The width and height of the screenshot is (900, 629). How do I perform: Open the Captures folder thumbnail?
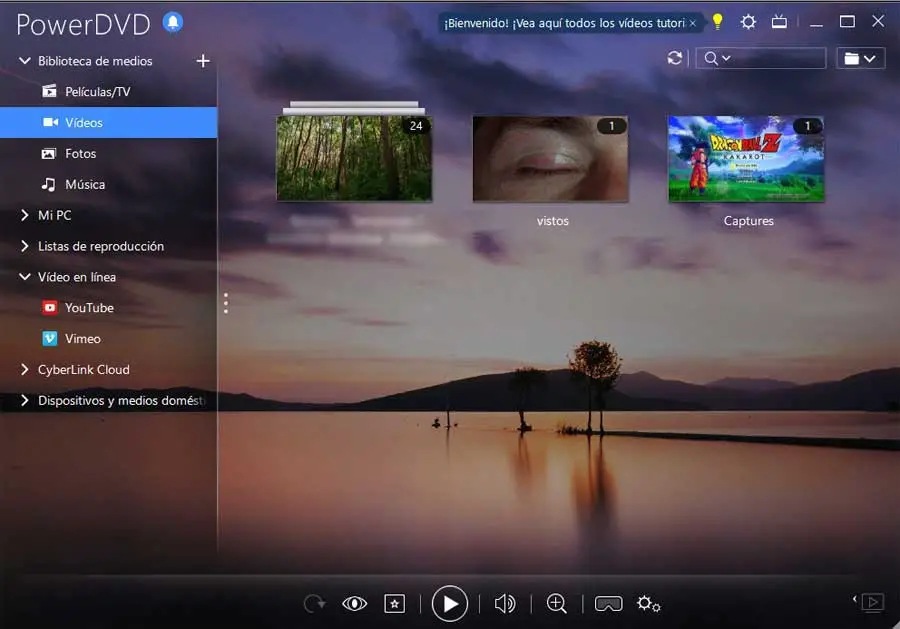tap(747, 159)
